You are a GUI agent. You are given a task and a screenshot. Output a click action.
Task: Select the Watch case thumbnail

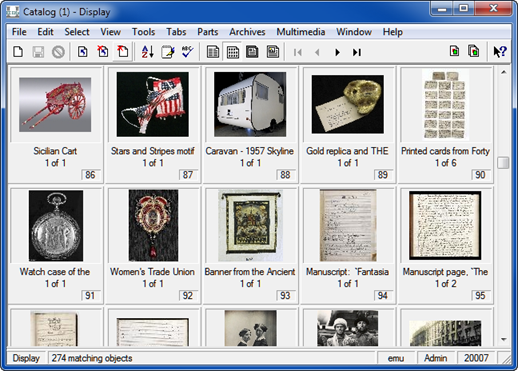[56, 226]
